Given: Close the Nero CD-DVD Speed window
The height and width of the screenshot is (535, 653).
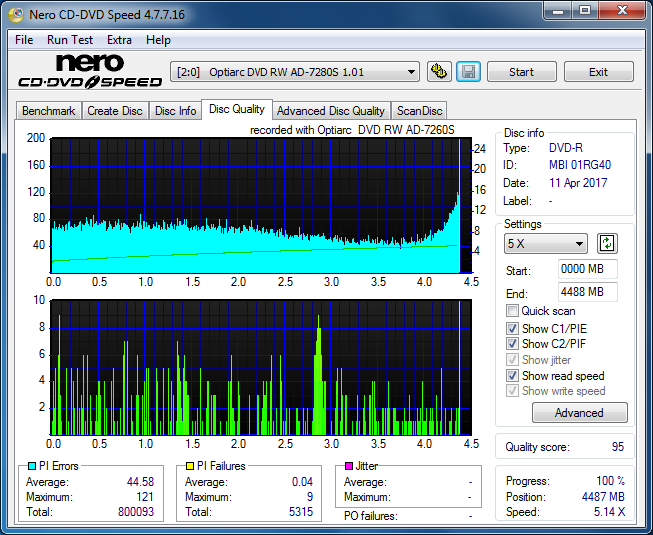Looking at the screenshot, I should tap(622, 11).
